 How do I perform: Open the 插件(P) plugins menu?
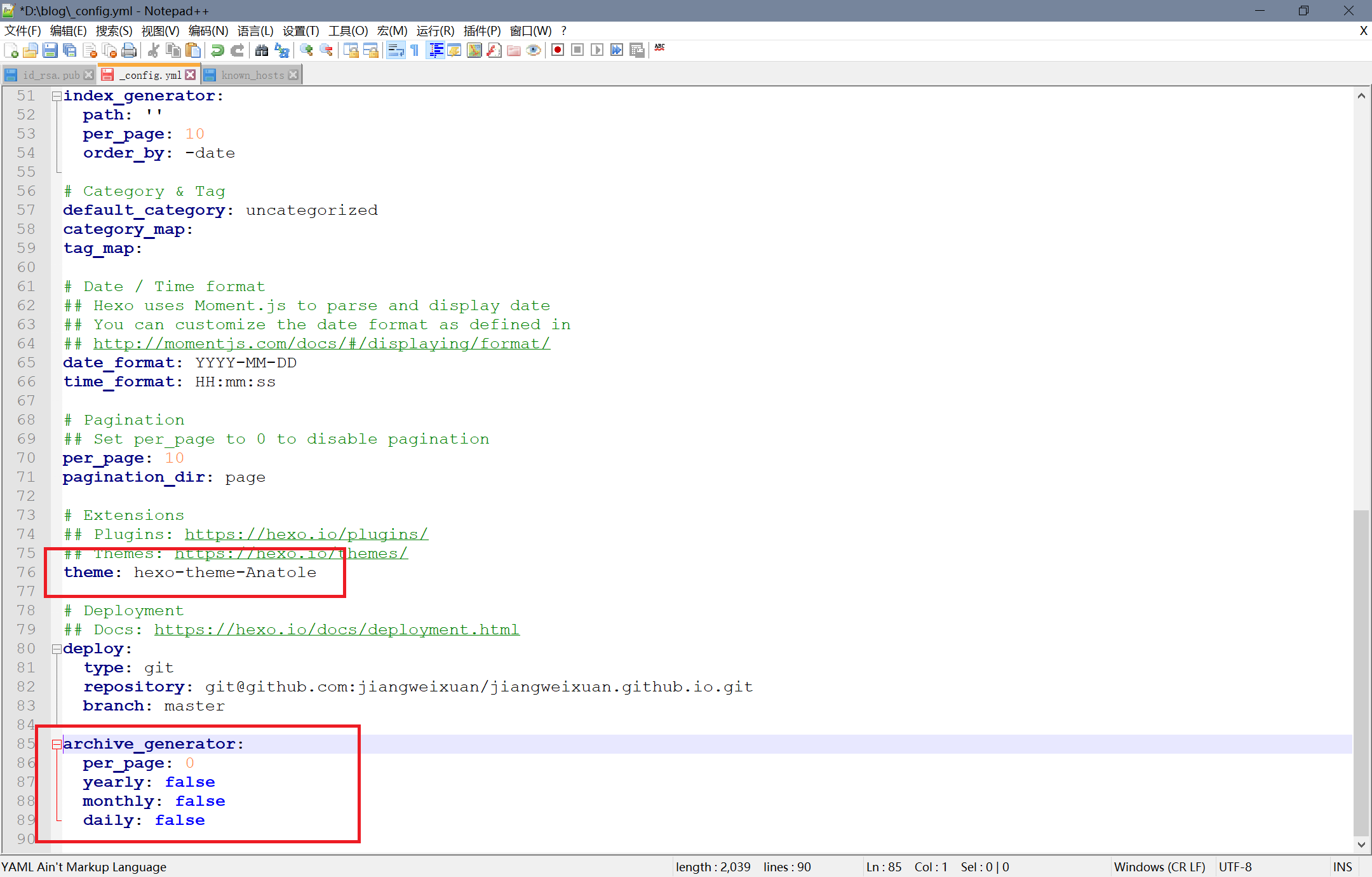pos(481,31)
